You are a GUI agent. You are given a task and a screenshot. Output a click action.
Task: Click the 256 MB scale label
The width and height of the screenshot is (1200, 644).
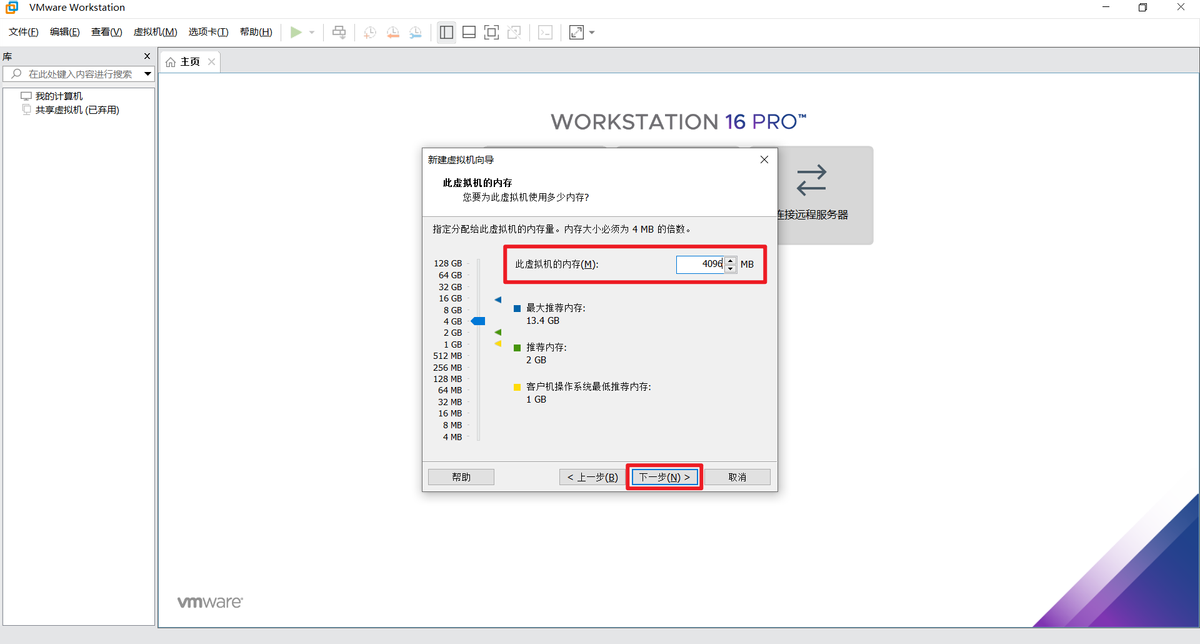tap(448, 367)
